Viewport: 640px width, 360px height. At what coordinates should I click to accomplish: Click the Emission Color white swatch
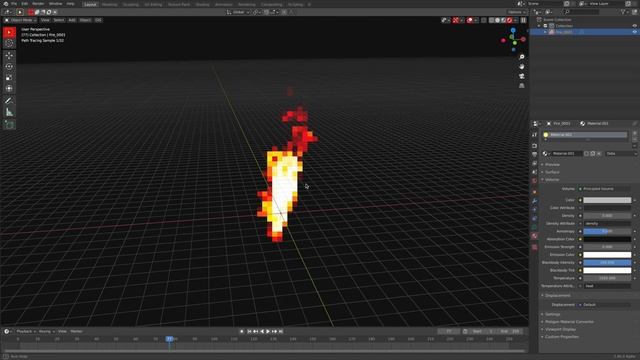click(x=607, y=255)
